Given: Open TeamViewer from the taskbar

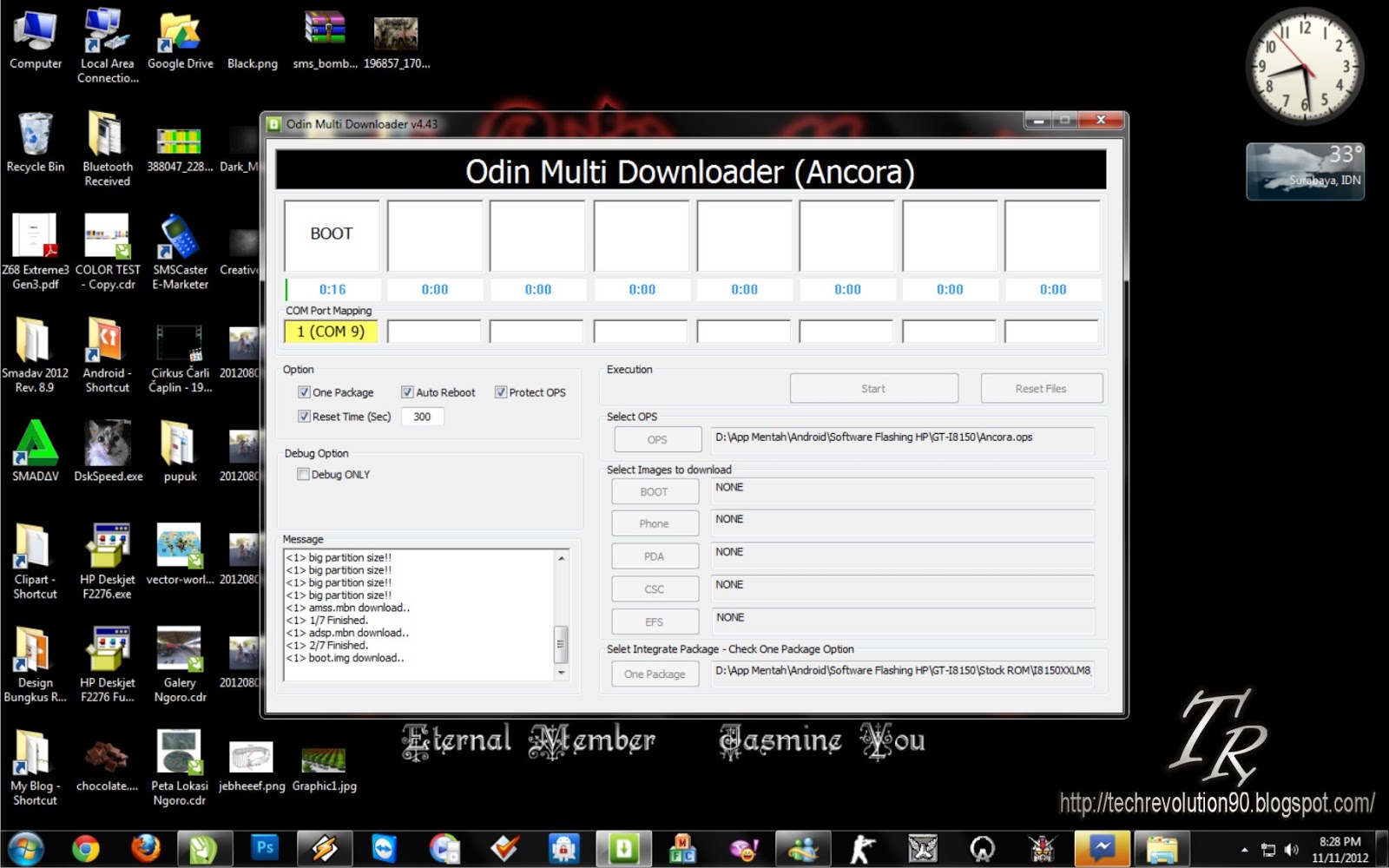Looking at the screenshot, I should click(x=384, y=848).
